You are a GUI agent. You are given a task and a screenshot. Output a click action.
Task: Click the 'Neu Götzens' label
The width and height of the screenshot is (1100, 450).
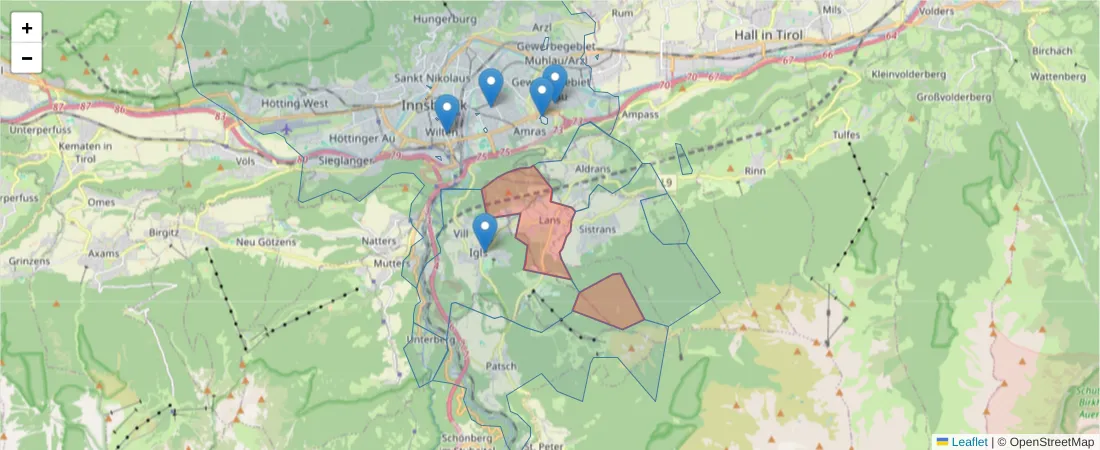(x=266, y=242)
